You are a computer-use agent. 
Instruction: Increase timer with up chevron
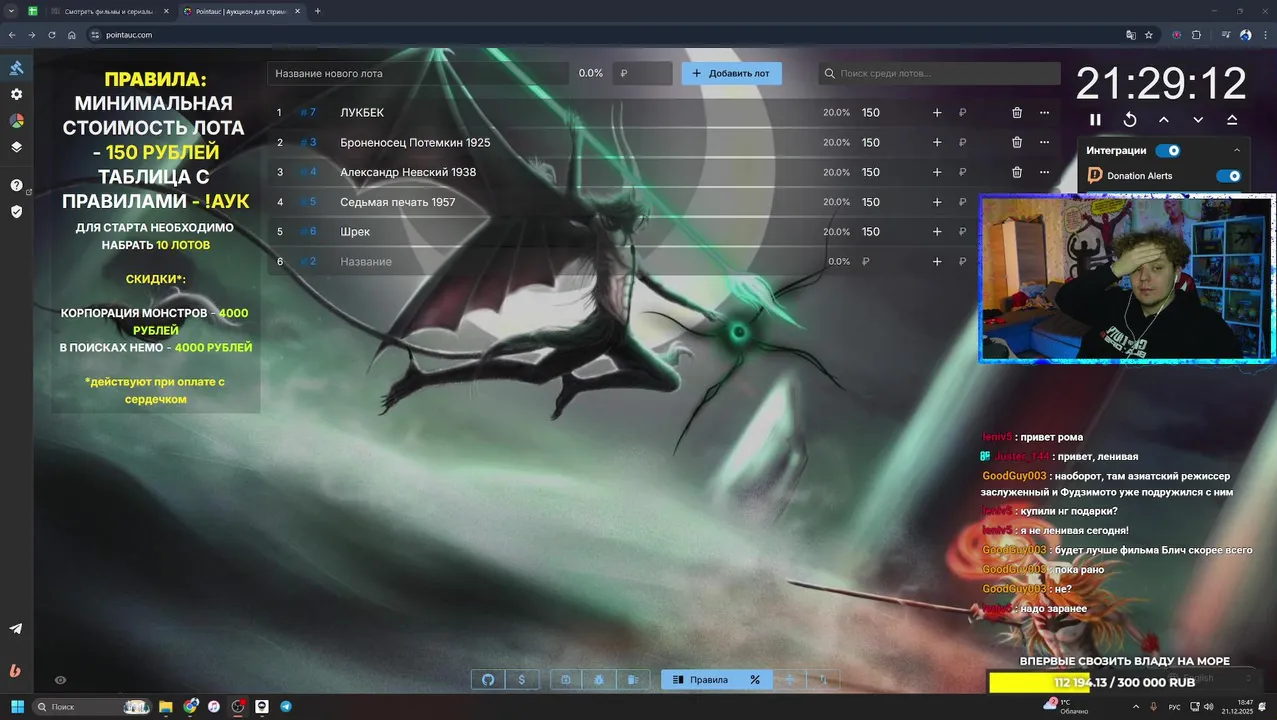coord(1164,119)
